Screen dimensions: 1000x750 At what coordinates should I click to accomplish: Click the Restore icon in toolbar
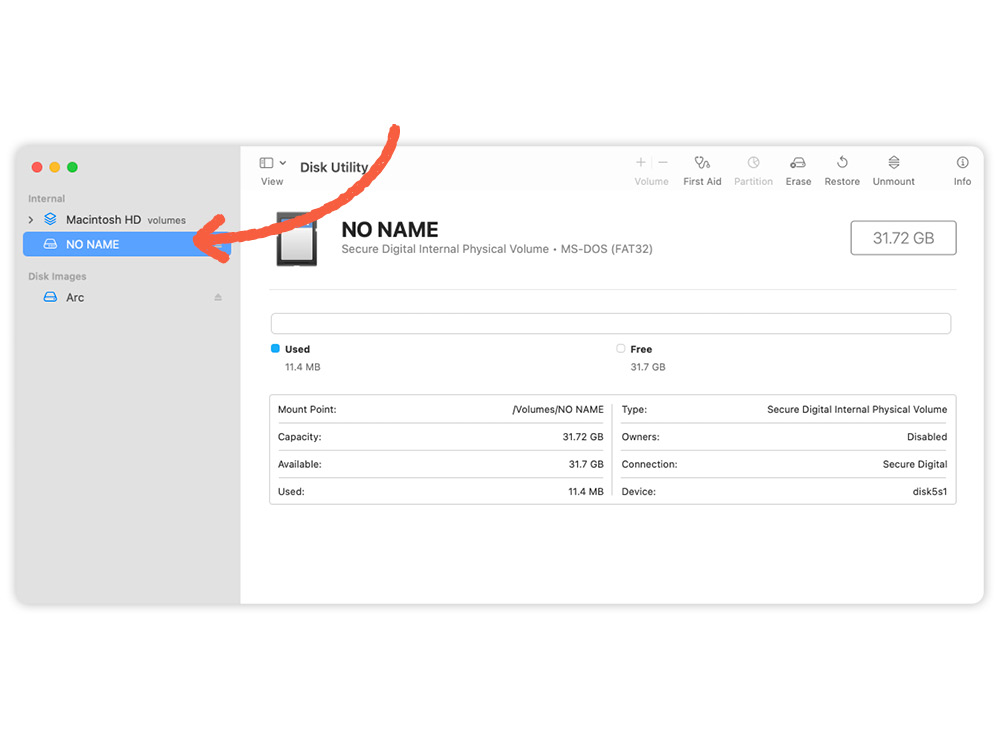(842, 163)
